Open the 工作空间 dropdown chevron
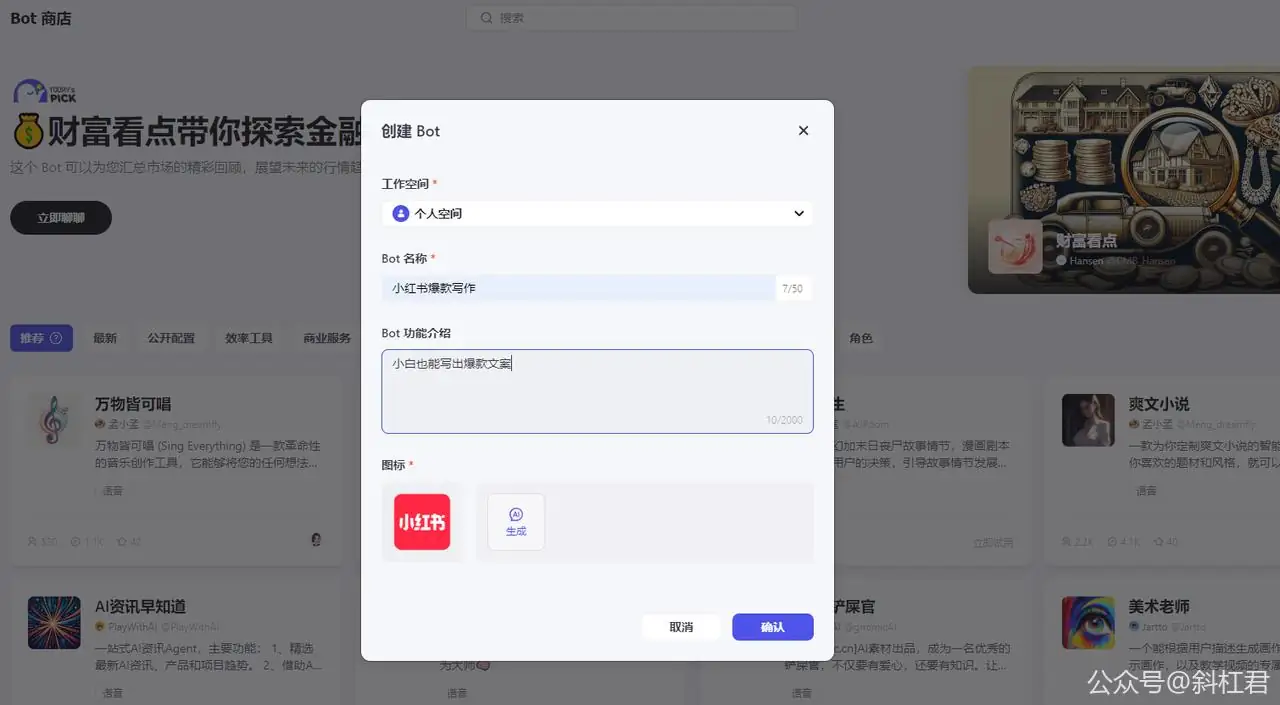 click(x=798, y=213)
